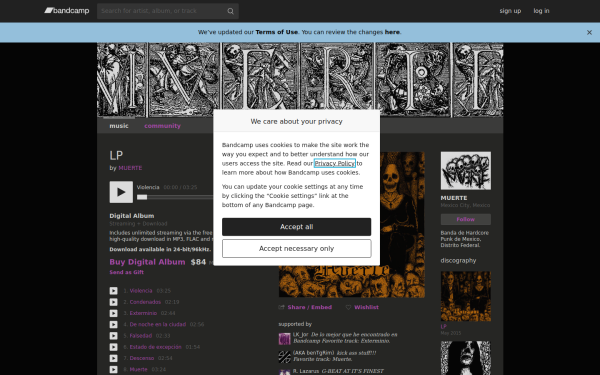Screen dimensions: 600x375
Task: Click the MUERTE header banner image
Action: [x=300, y=80]
